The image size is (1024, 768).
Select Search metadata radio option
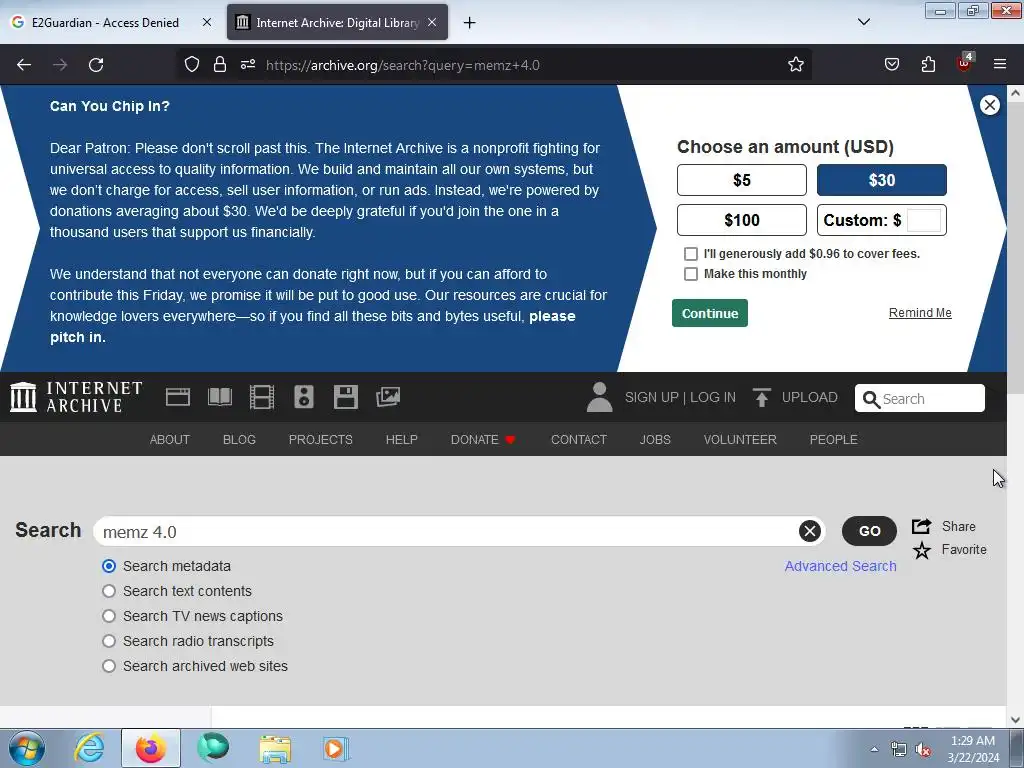coord(109,566)
